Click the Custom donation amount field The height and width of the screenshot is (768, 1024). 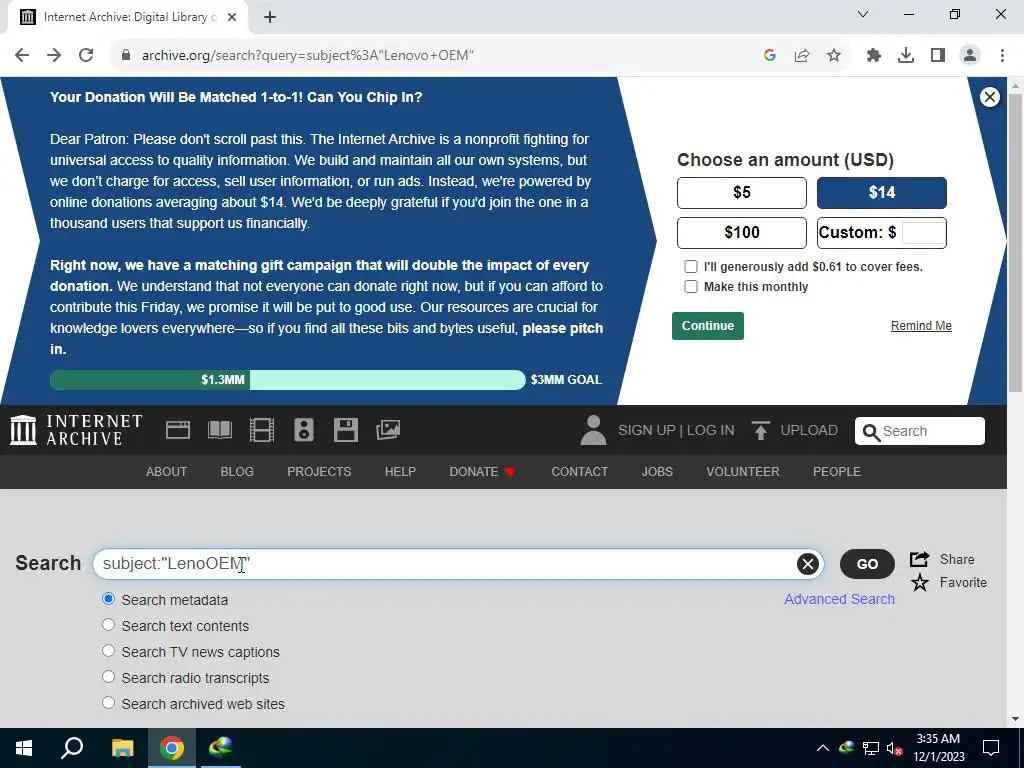click(x=923, y=232)
